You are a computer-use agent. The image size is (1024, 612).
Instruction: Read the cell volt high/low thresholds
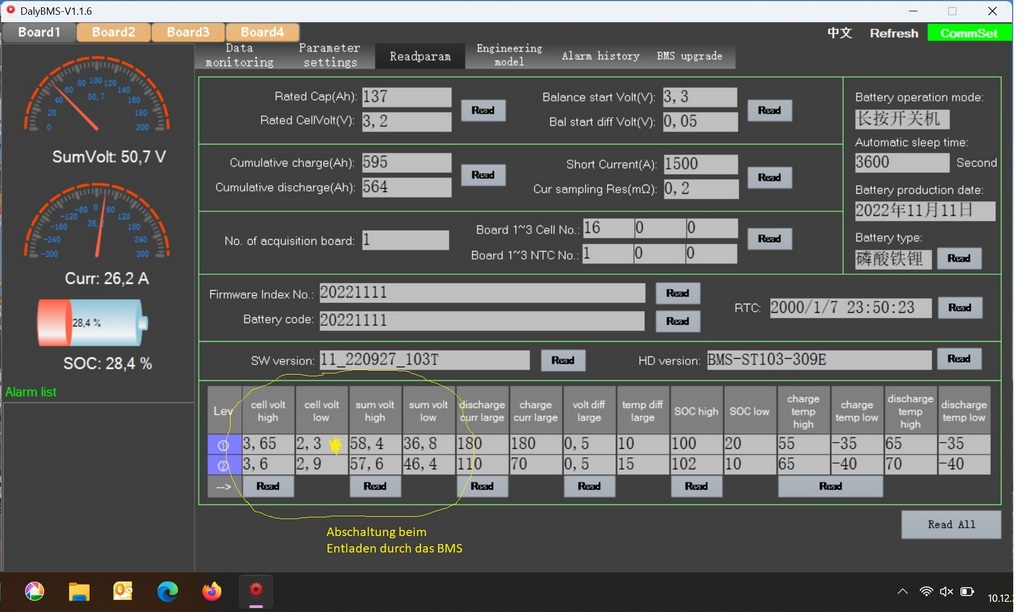(268, 487)
